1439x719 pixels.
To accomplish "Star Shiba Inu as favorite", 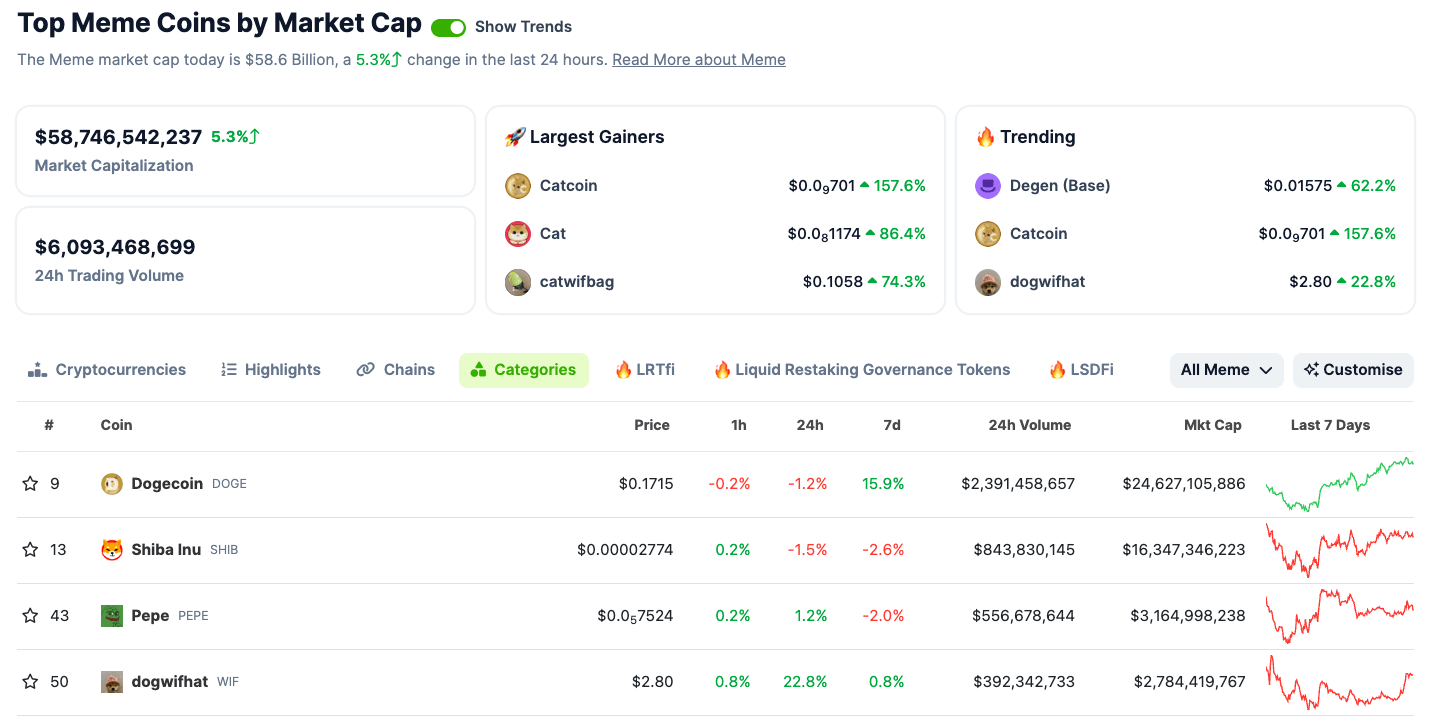I will pos(30,550).
